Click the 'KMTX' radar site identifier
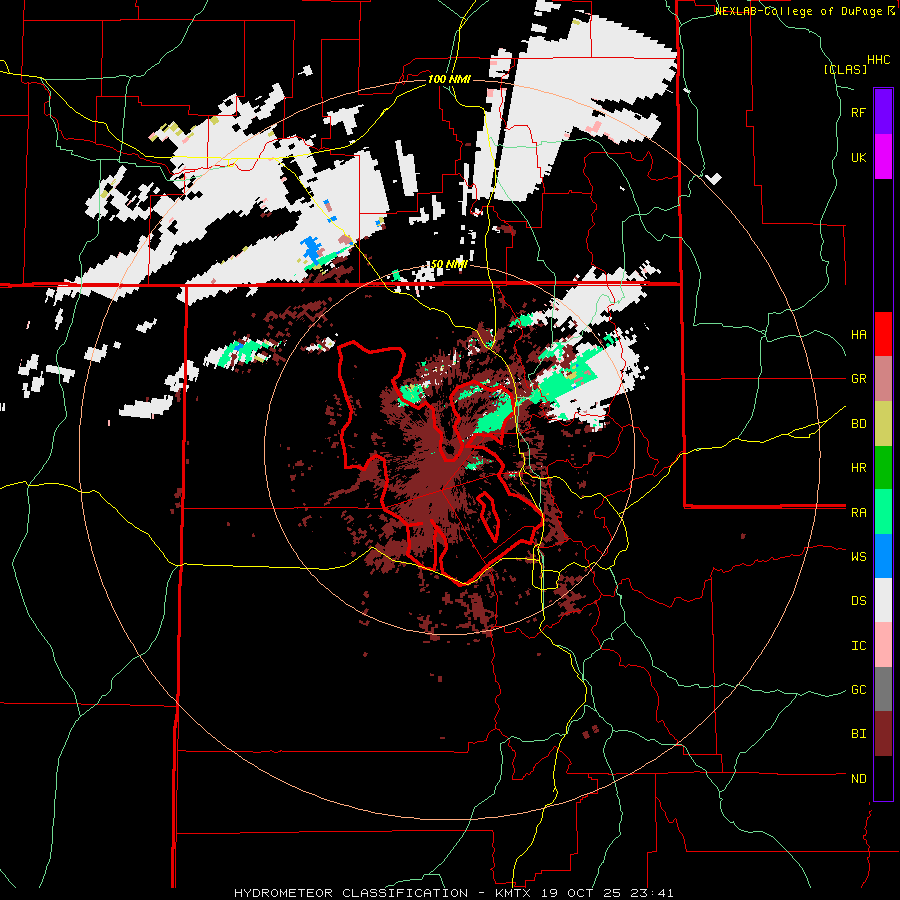900x900 pixels. click(513, 893)
